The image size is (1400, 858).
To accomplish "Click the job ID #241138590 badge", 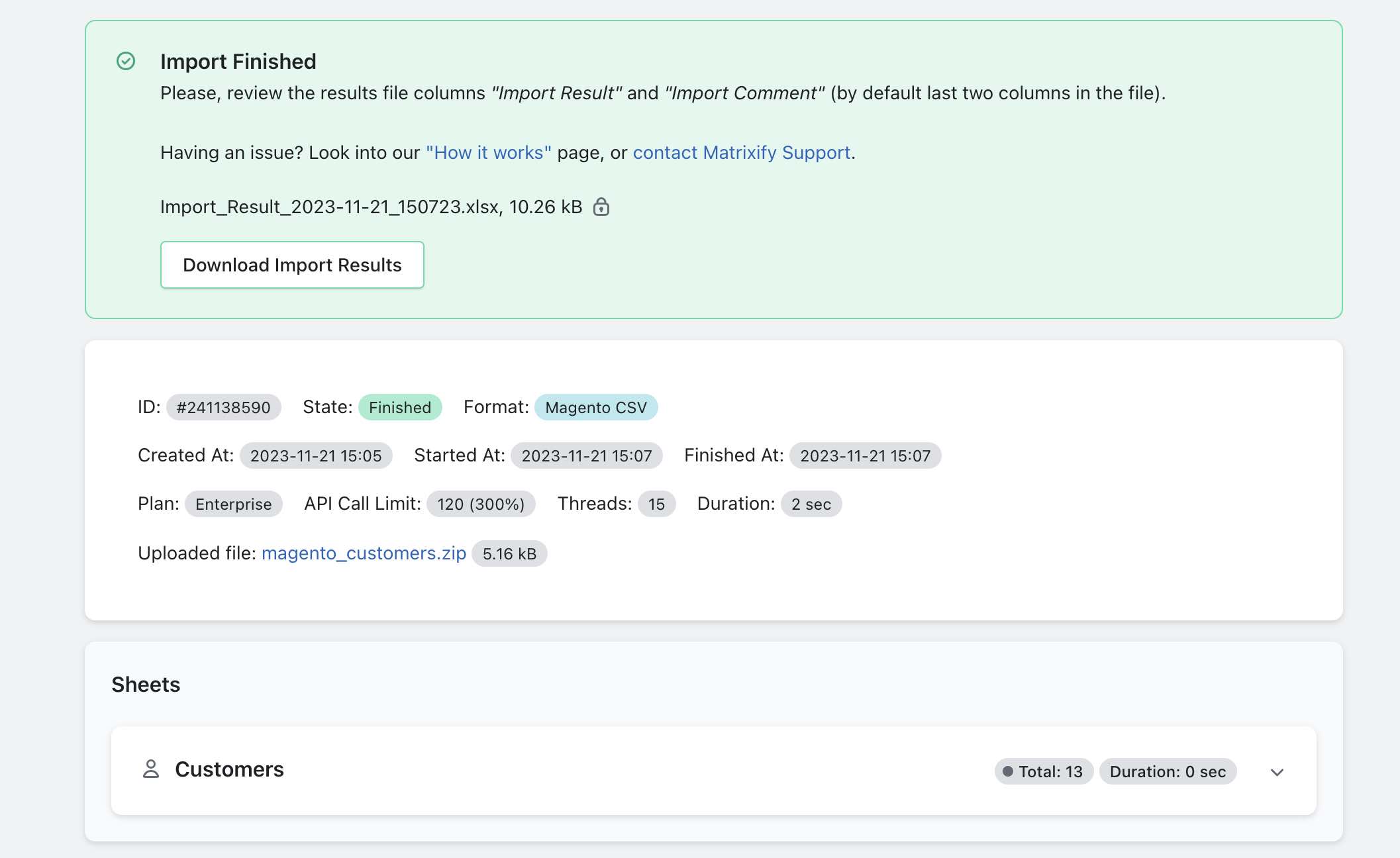I will tap(223, 408).
